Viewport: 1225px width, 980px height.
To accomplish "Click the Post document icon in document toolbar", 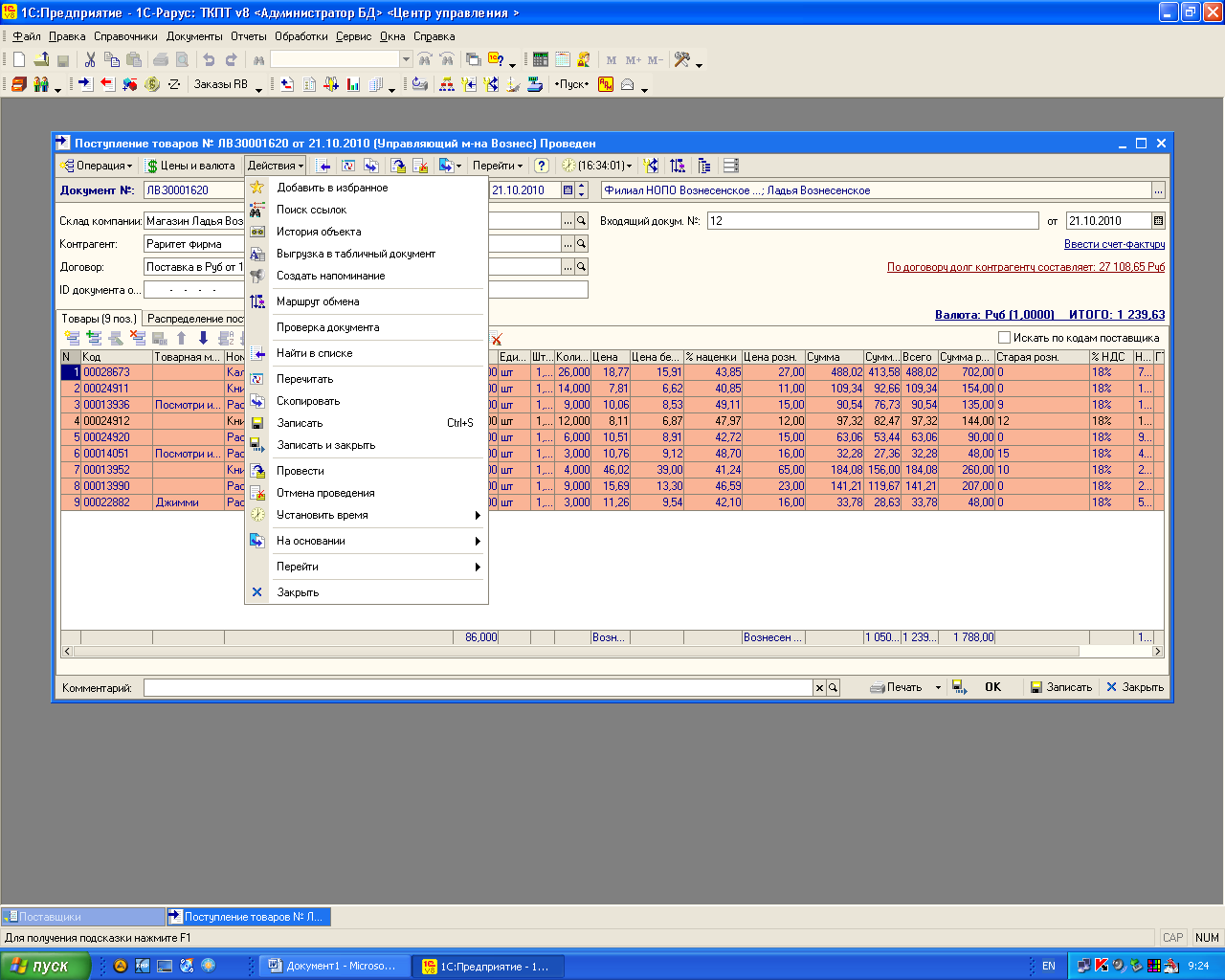I will 398,166.
